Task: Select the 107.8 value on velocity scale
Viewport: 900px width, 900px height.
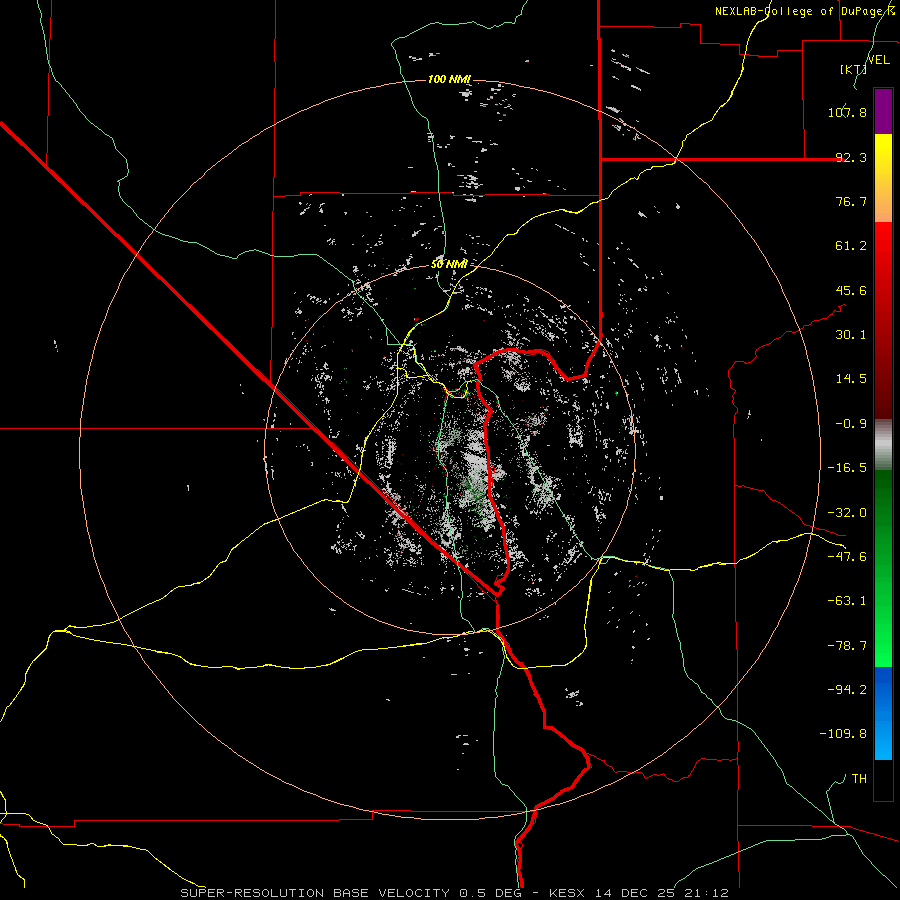Action: pos(847,112)
